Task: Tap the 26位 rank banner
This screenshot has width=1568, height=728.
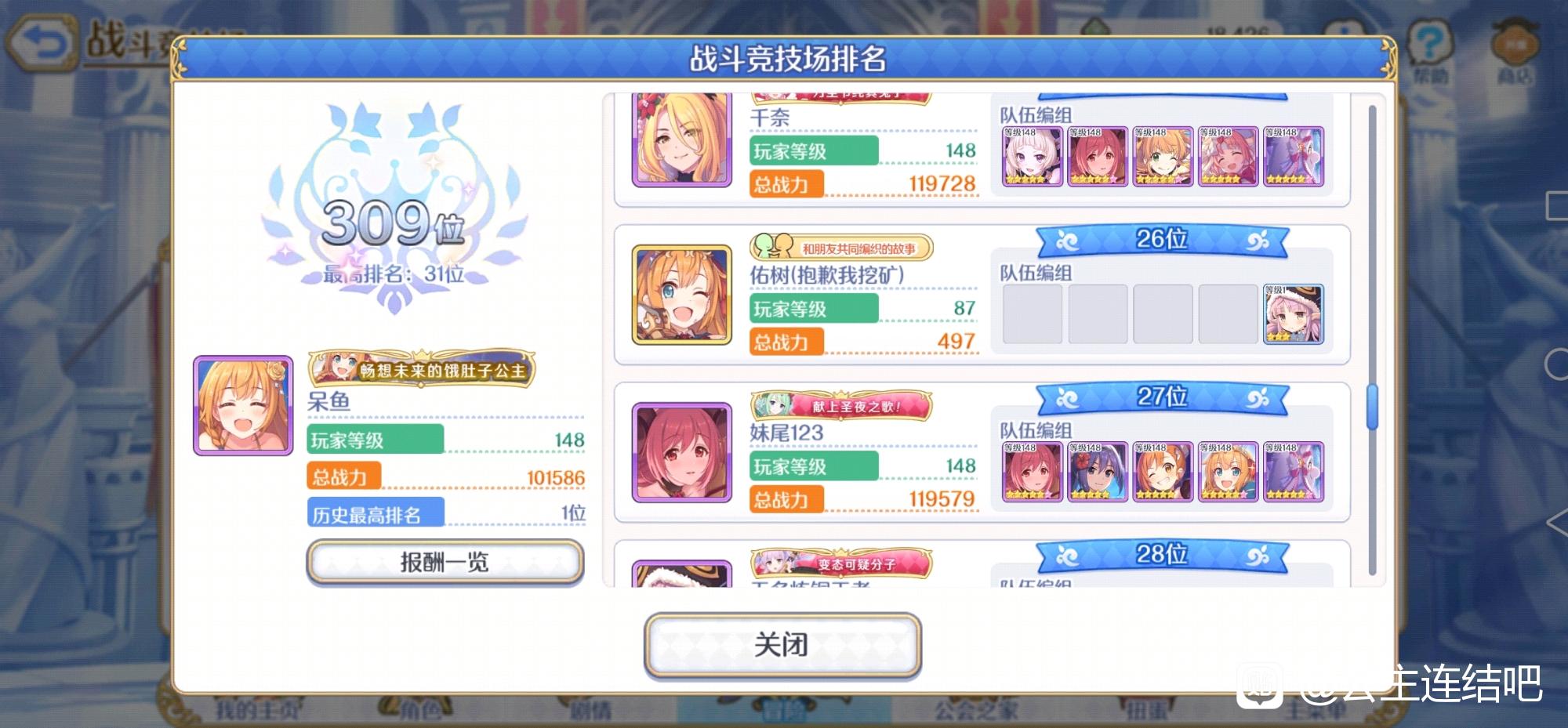Action: point(1162,240)
